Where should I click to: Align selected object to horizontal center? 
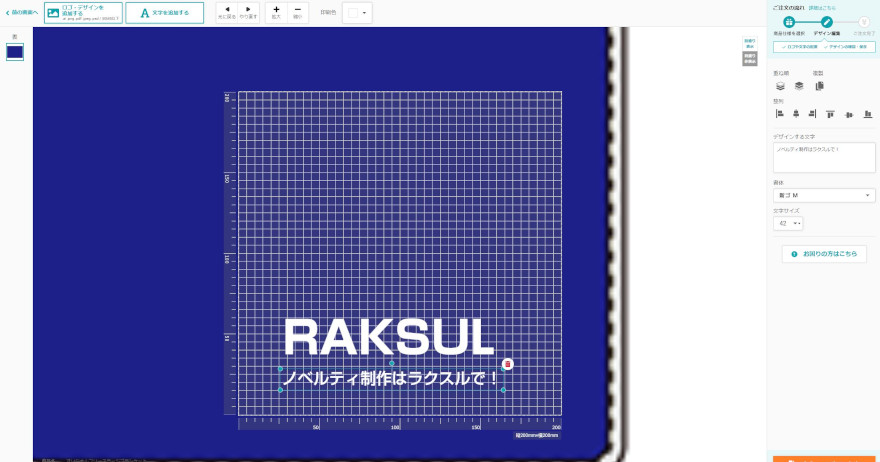click(x=796, y=114)
